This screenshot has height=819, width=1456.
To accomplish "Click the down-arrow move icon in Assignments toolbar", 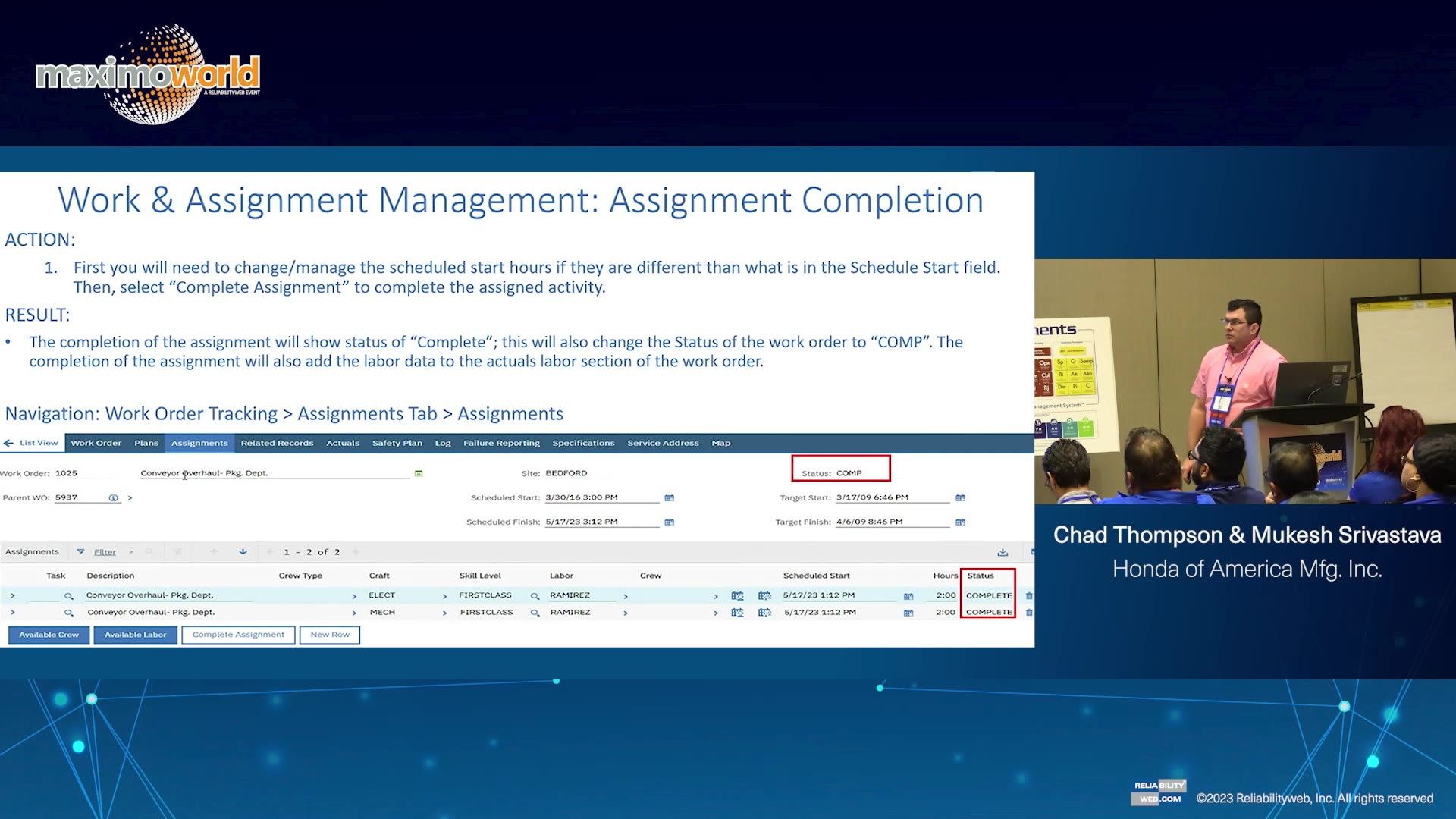I will click(242, 551).
